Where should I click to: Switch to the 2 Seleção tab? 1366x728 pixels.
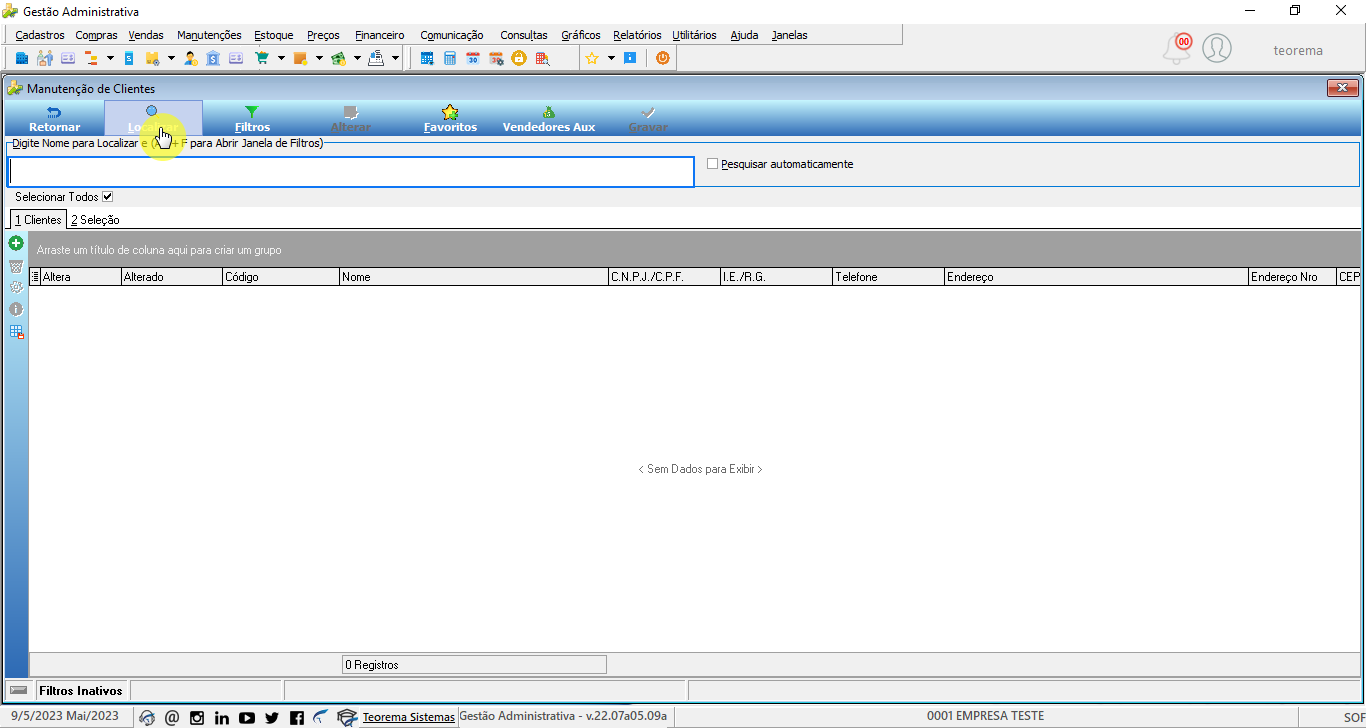(x=95, y=220)
